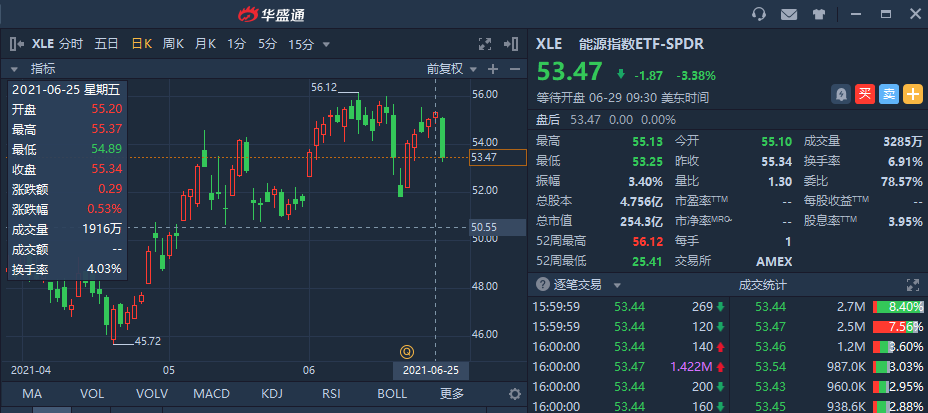Screen dimensions: 928x413
Task: Switch to 5分 five-minute chart
Action: pyautogui.click(x=267, y=44)
